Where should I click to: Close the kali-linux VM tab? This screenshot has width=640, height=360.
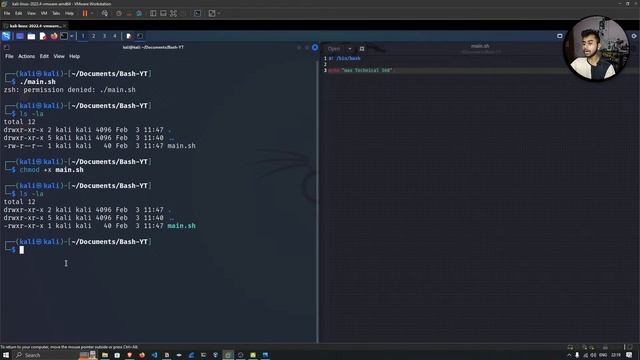(64, 26)
